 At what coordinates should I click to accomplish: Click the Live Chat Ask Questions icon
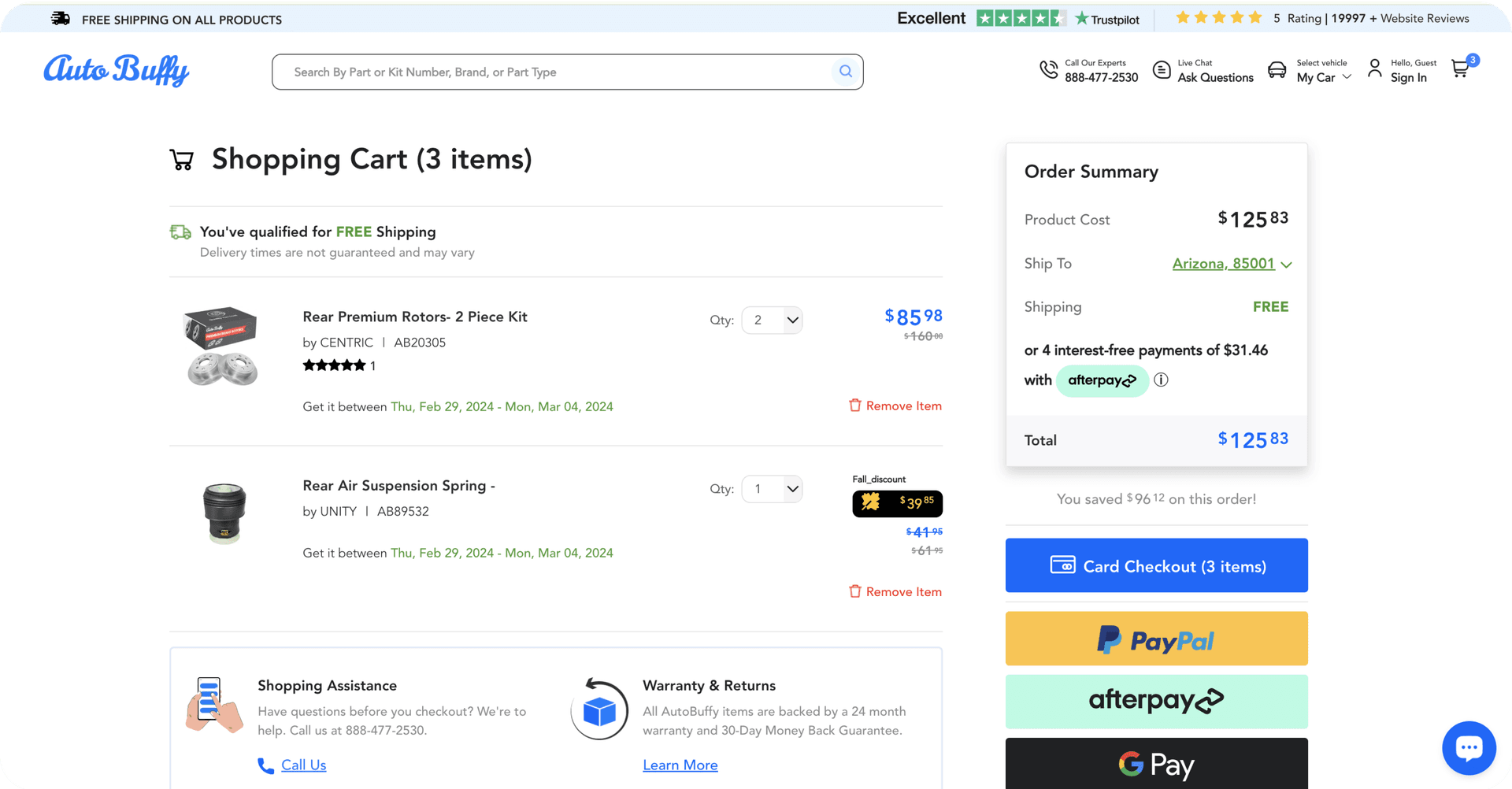click(1162, 70)
